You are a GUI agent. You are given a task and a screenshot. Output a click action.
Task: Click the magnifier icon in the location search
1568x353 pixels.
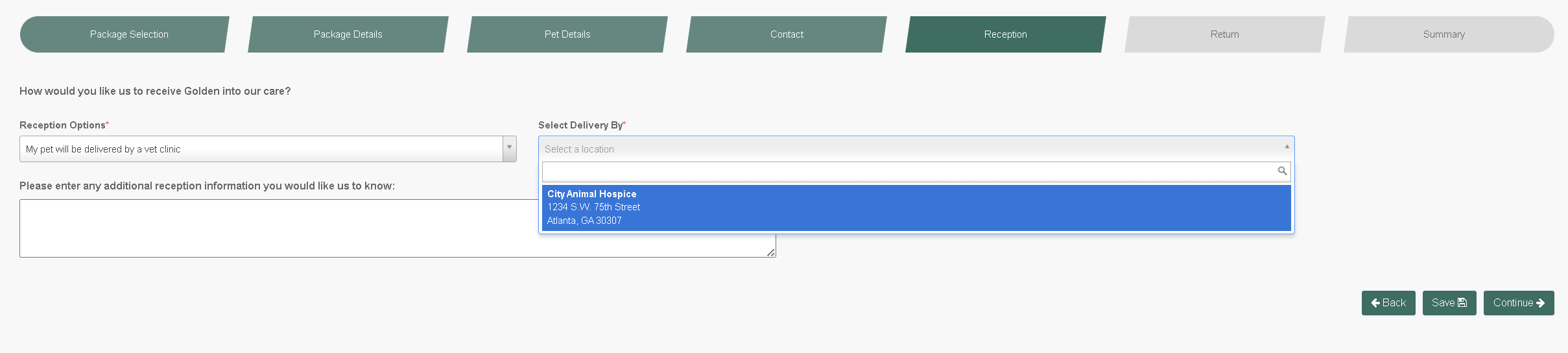click(x=1282, y=171)
